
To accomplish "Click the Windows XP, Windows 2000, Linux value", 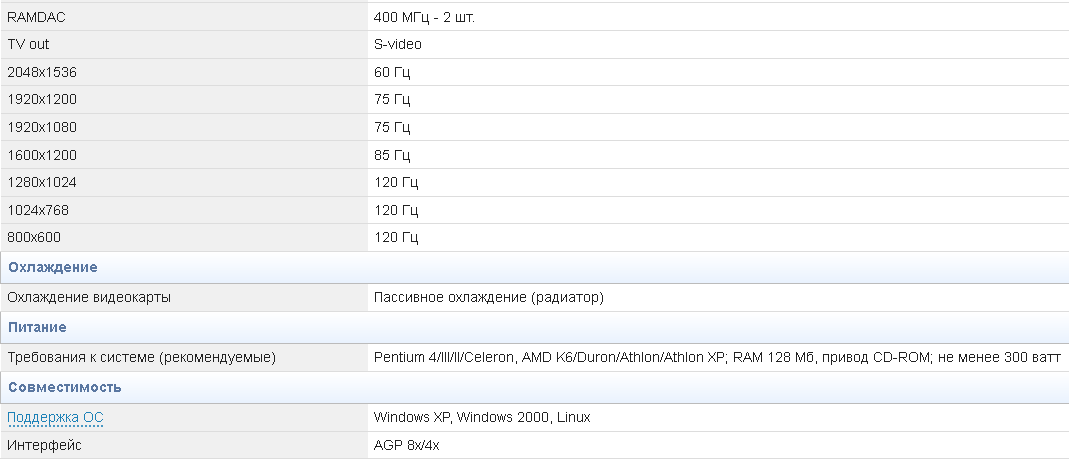I will [x=482, y=417].
